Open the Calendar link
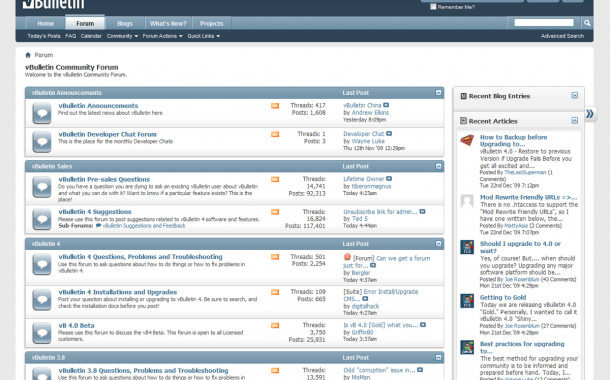Screen dimensions: 610x380 (91, 36)
